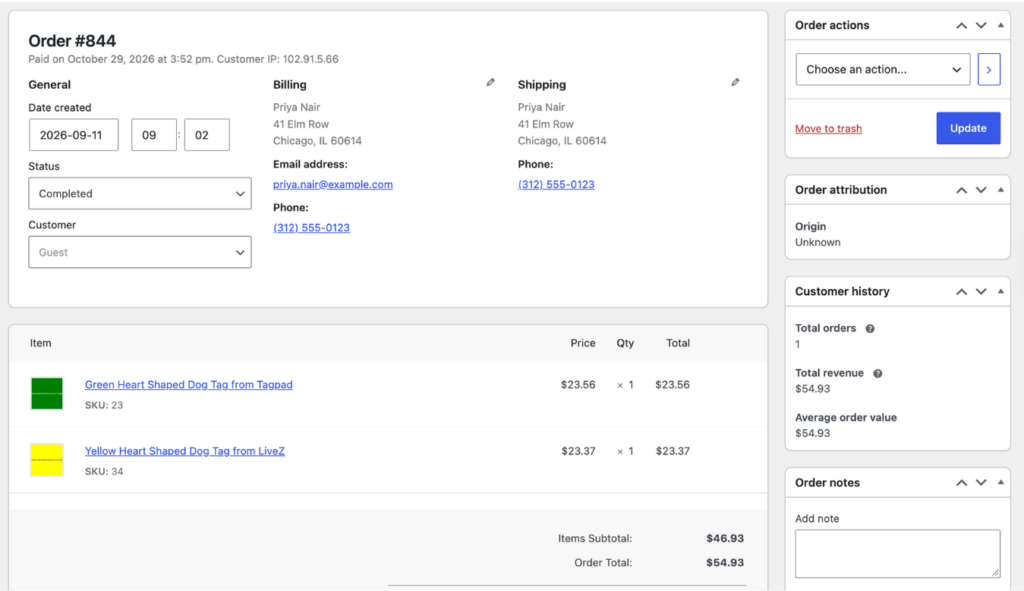Click the $23.37 total for yellow tag
This screenshot has width=1024, height=591.
pyautogui.click(x=673, y=451)
